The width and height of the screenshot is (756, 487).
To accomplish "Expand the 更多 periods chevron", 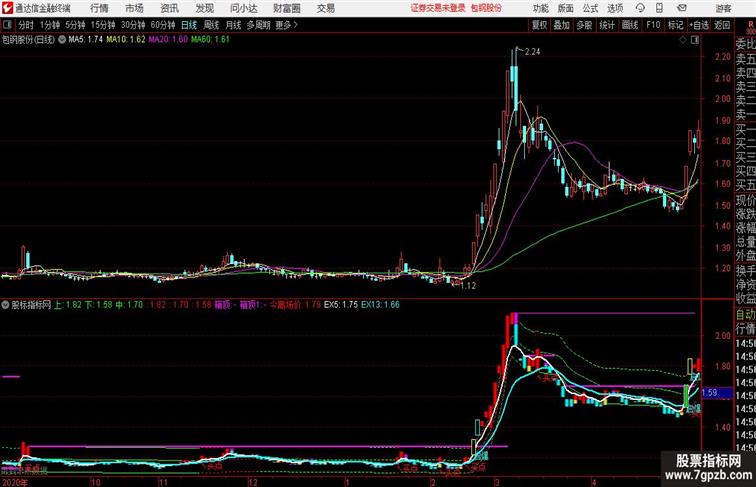I will point(287,25).
